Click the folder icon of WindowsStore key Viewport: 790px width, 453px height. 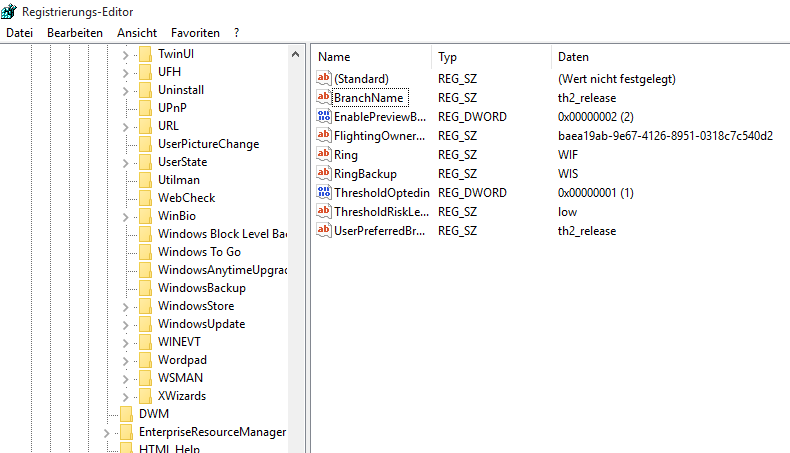(x=145, y=306)
